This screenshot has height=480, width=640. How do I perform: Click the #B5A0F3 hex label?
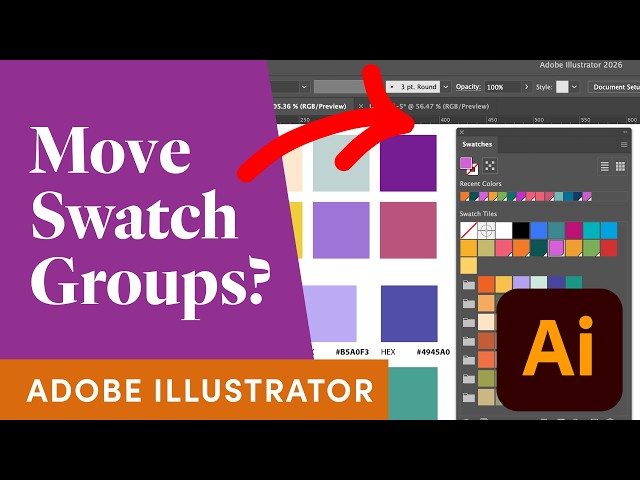pyautogui.click(x=352, y=352)
